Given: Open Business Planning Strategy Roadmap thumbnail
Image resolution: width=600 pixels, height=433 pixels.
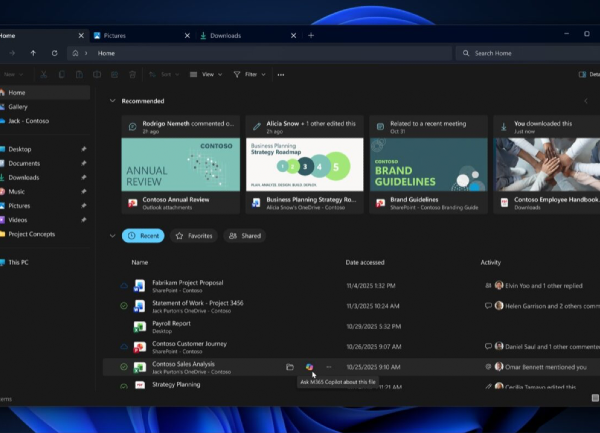Looking at the screenshot, I should tap(305, 164).
